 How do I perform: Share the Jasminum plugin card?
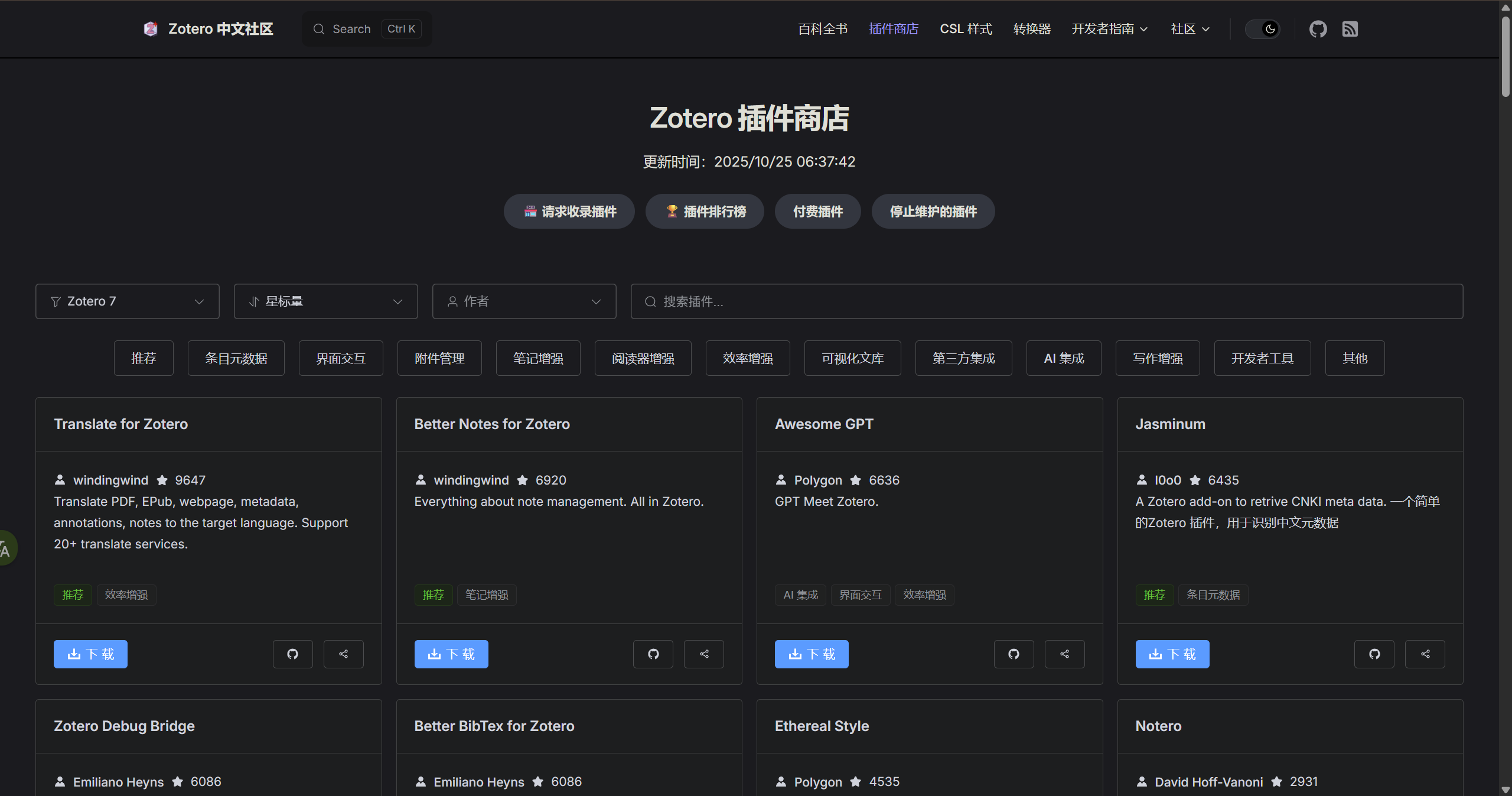click(1425, 654)
